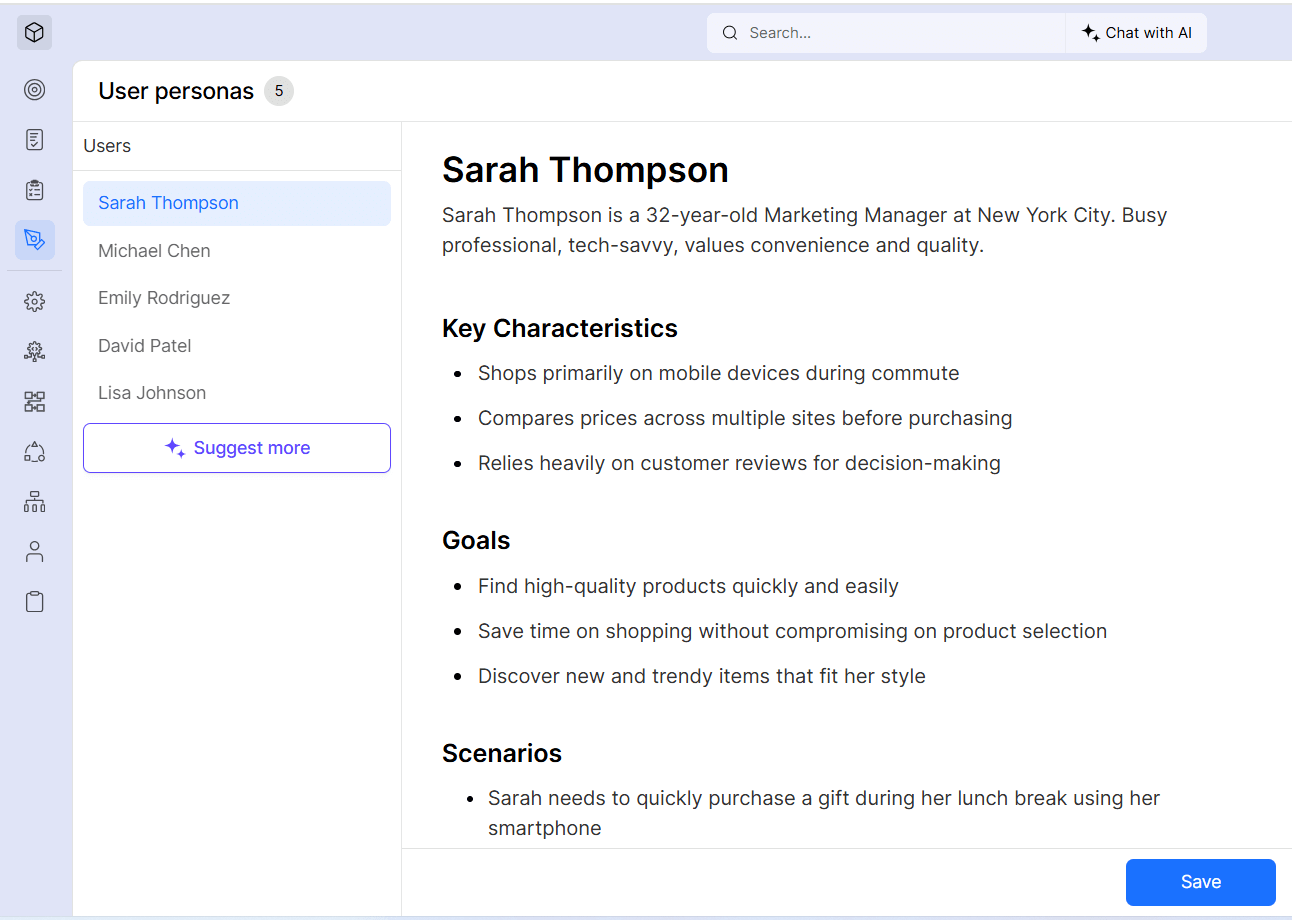Open the gear settings icon in sidebar
Viewport: 1292px width, 920px height.
[35, 301]
